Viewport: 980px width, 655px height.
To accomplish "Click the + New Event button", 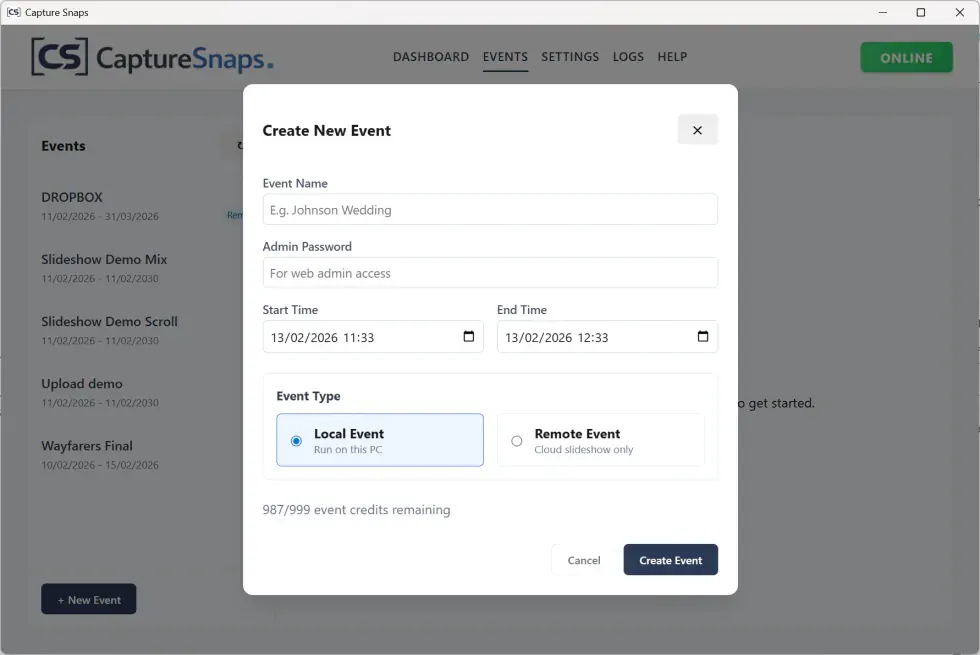I will 89,599.
